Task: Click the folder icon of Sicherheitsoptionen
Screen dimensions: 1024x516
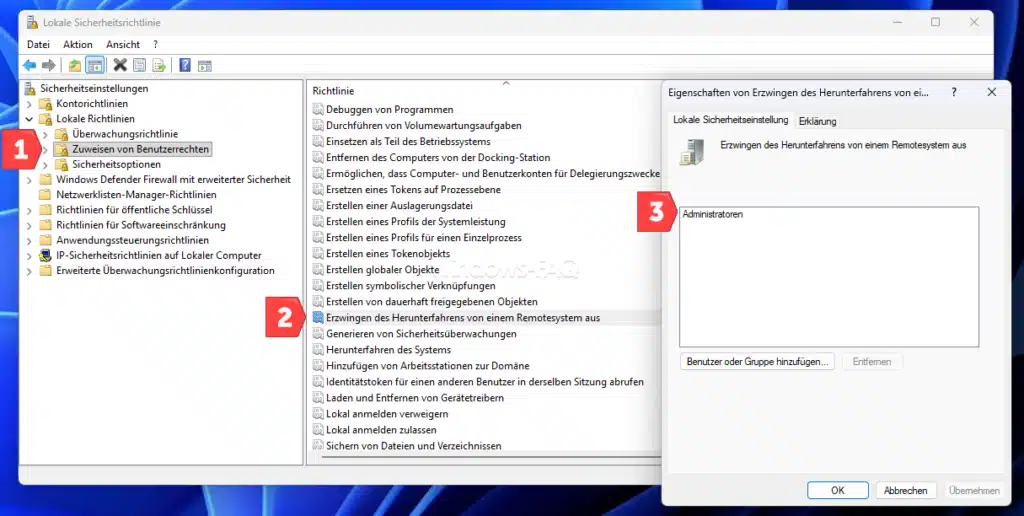Action: click(x=61, y=164)
